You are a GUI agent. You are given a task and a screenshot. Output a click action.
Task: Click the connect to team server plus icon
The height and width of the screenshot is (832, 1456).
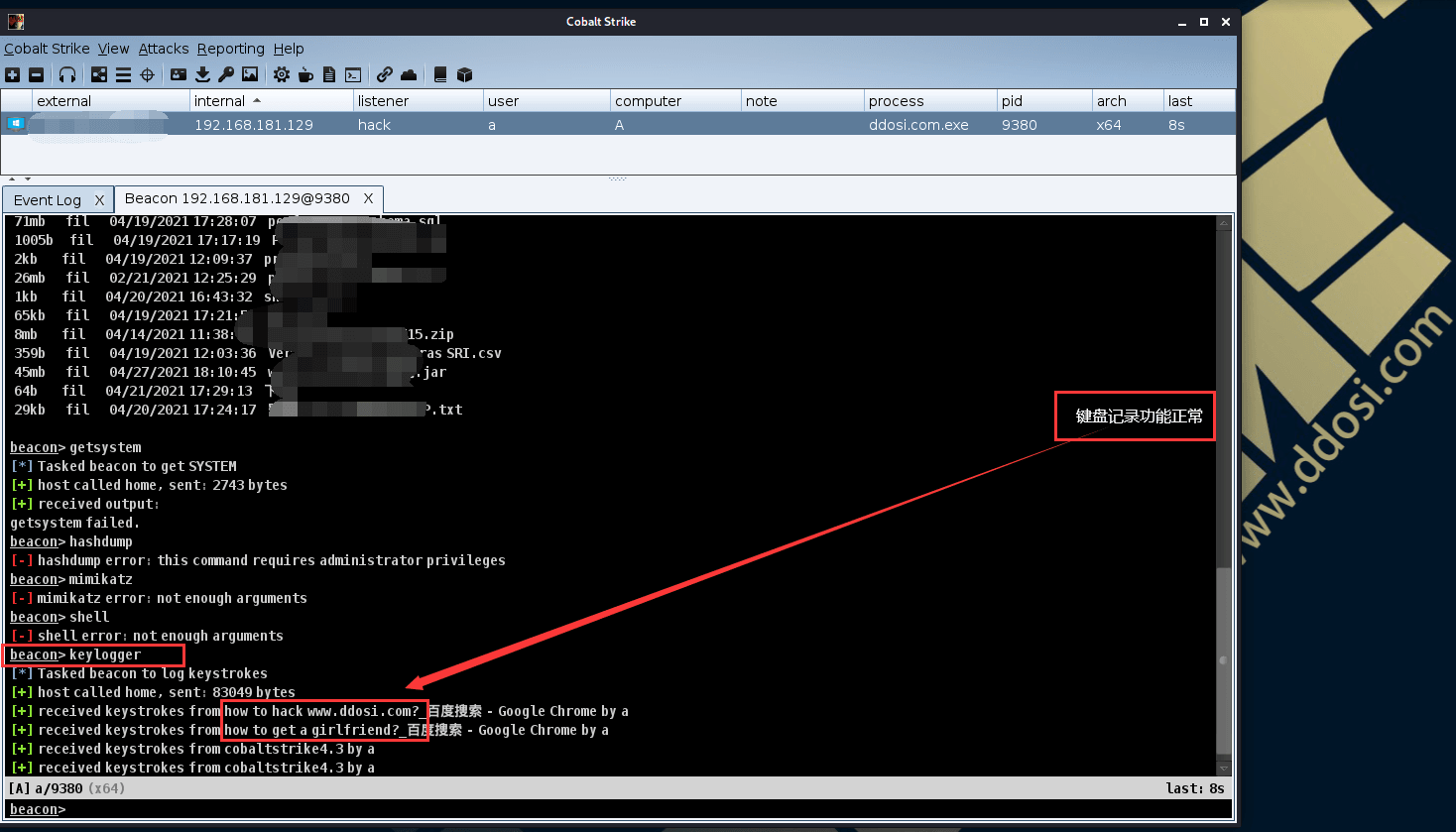(x=13, y=74)
